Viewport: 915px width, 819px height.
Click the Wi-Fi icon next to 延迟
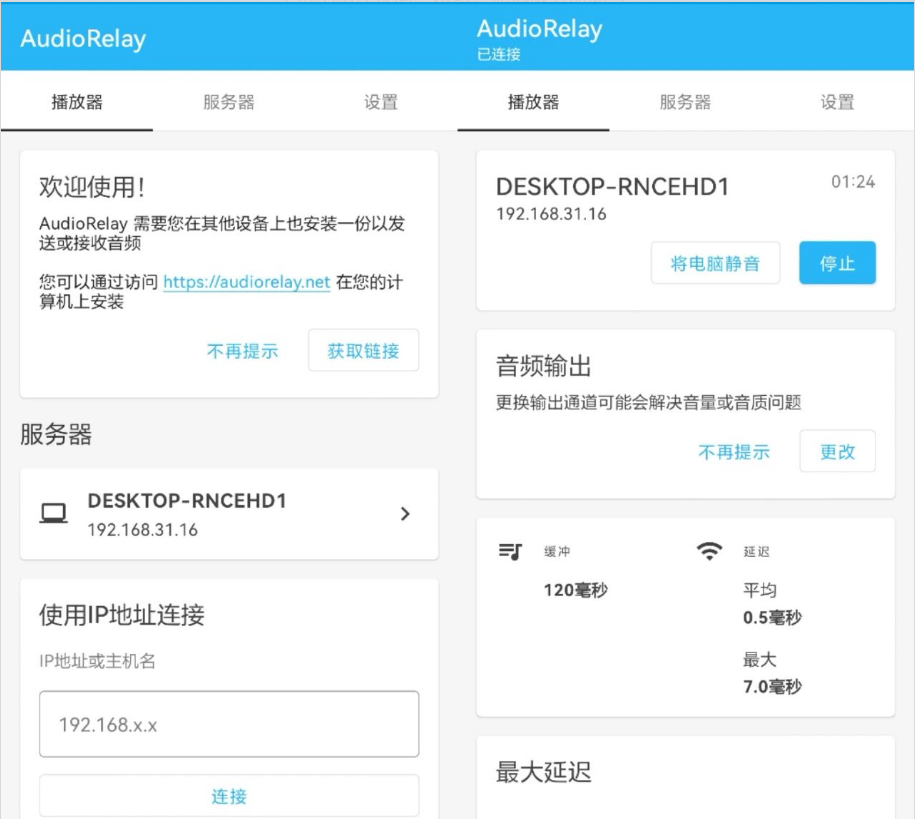[710, 551]
